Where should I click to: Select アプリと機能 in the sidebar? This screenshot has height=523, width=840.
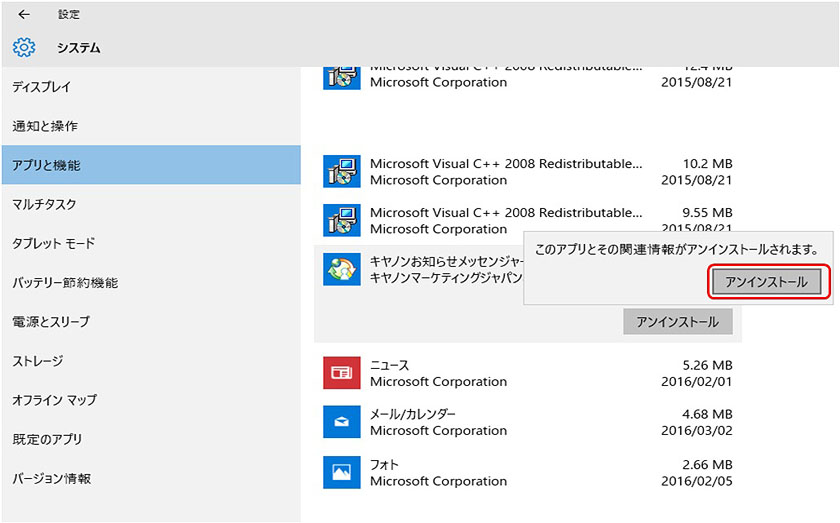[46, 165]
